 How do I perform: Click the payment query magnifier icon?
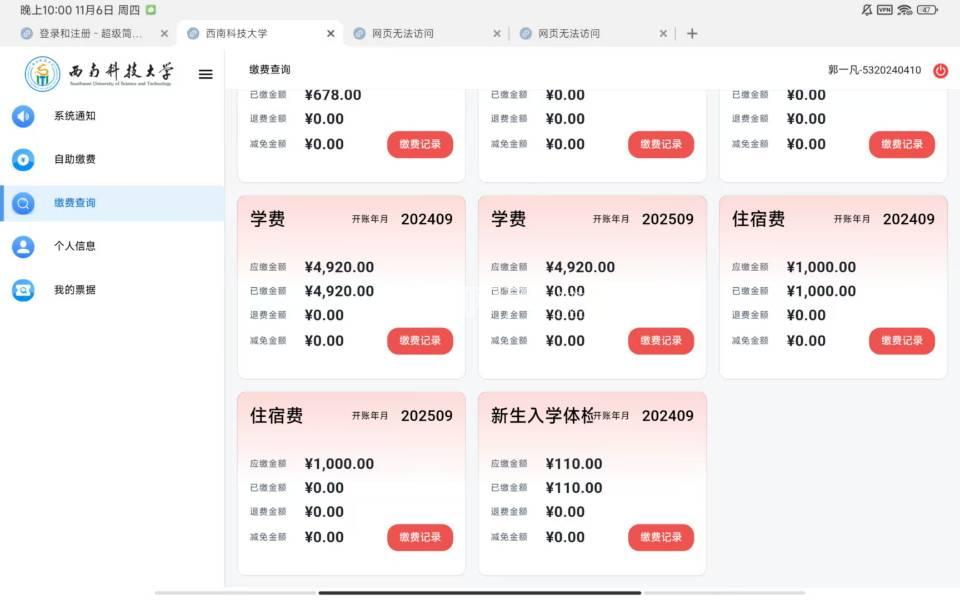(23, 203)
